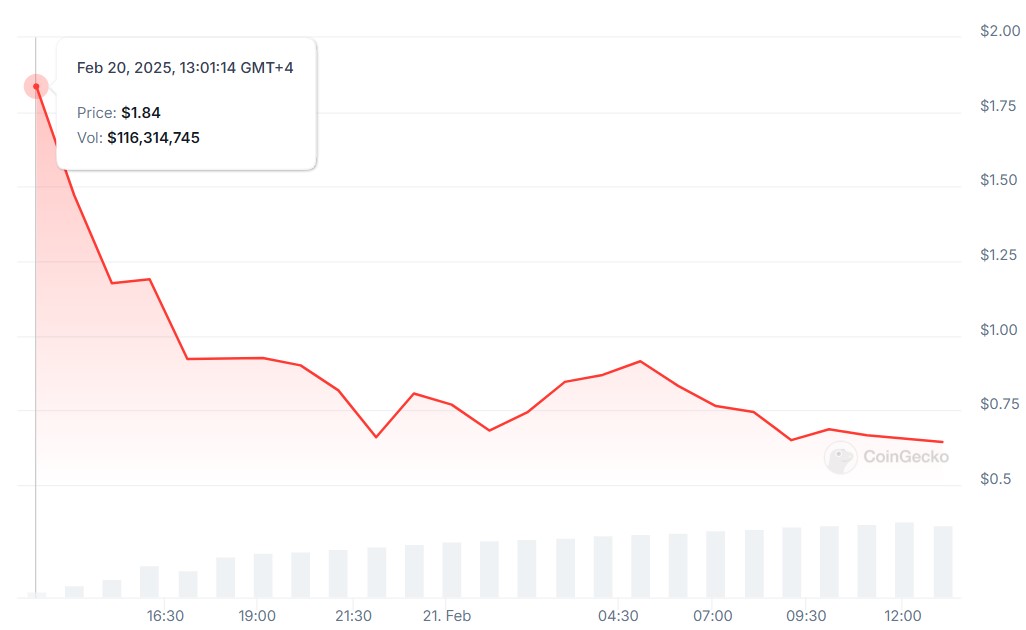Screen dimensions: 1026x630
Task: Click the rightmost volume bar
Action: pos(942,562)
